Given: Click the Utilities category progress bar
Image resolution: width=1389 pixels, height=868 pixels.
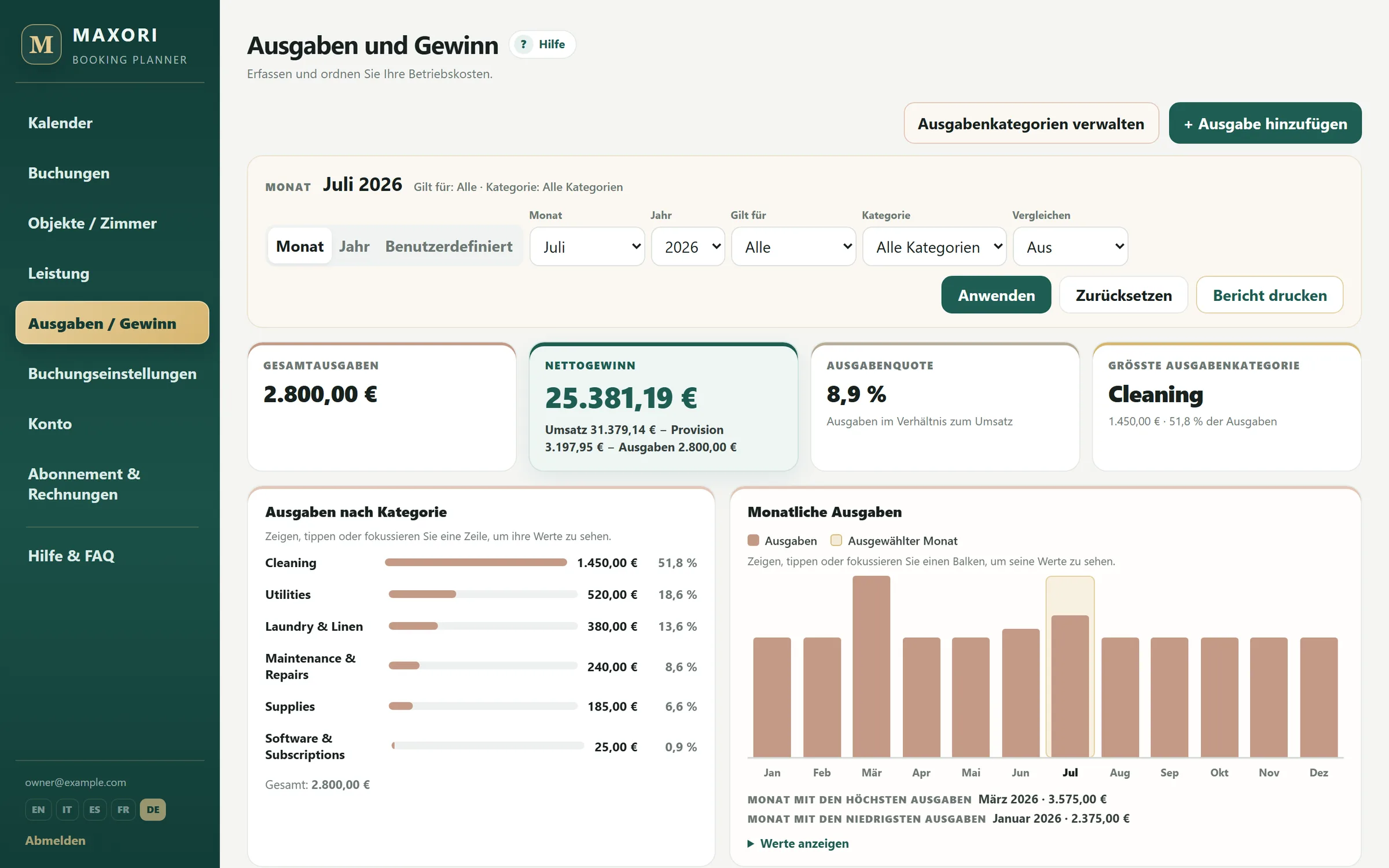Looking at the screenshot, I should (483, 594).
